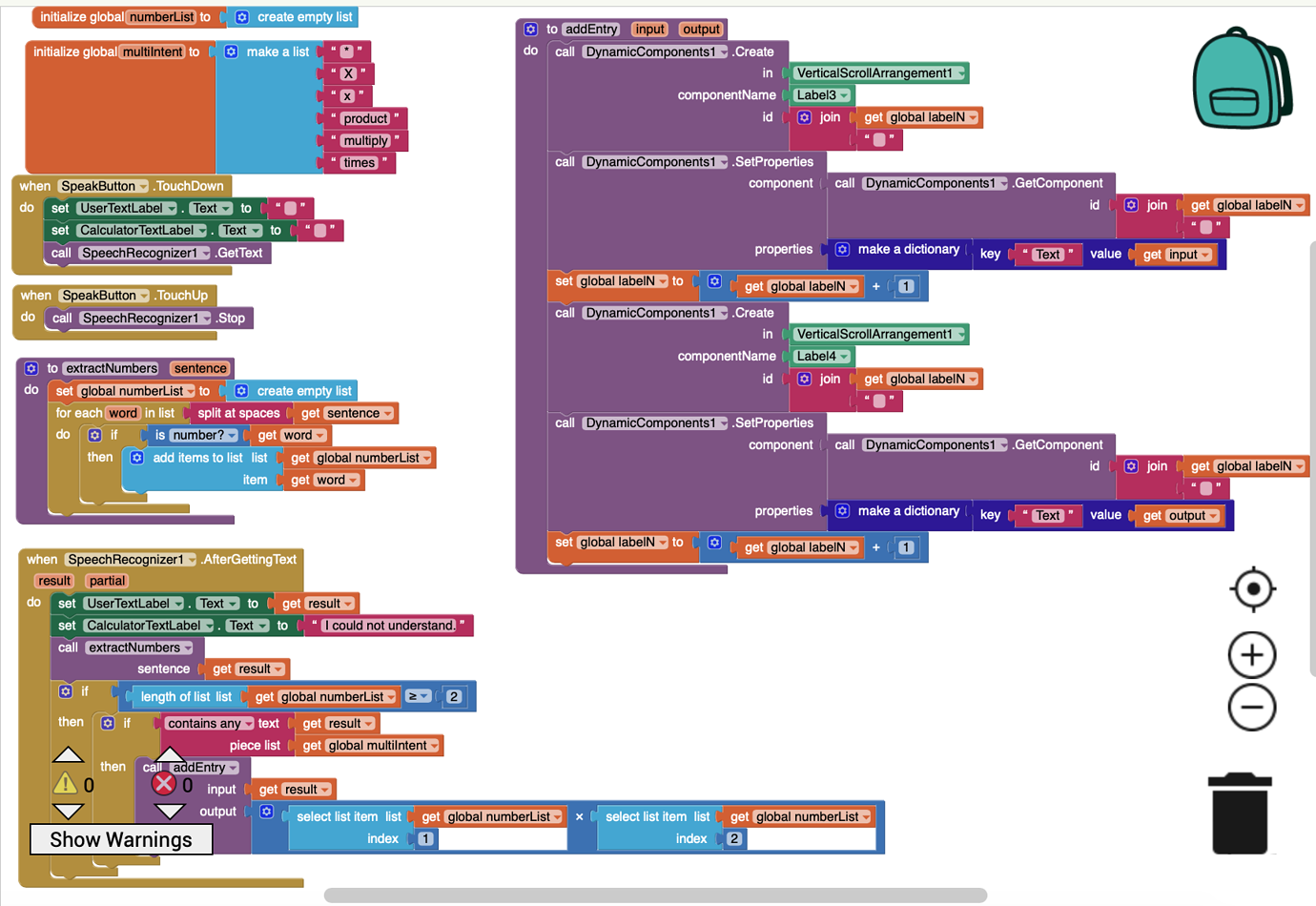This screenshot has height=906, width=1316.
Task: Open mutator gear on extractNumbers procedure block
Action: coord(31,368)
